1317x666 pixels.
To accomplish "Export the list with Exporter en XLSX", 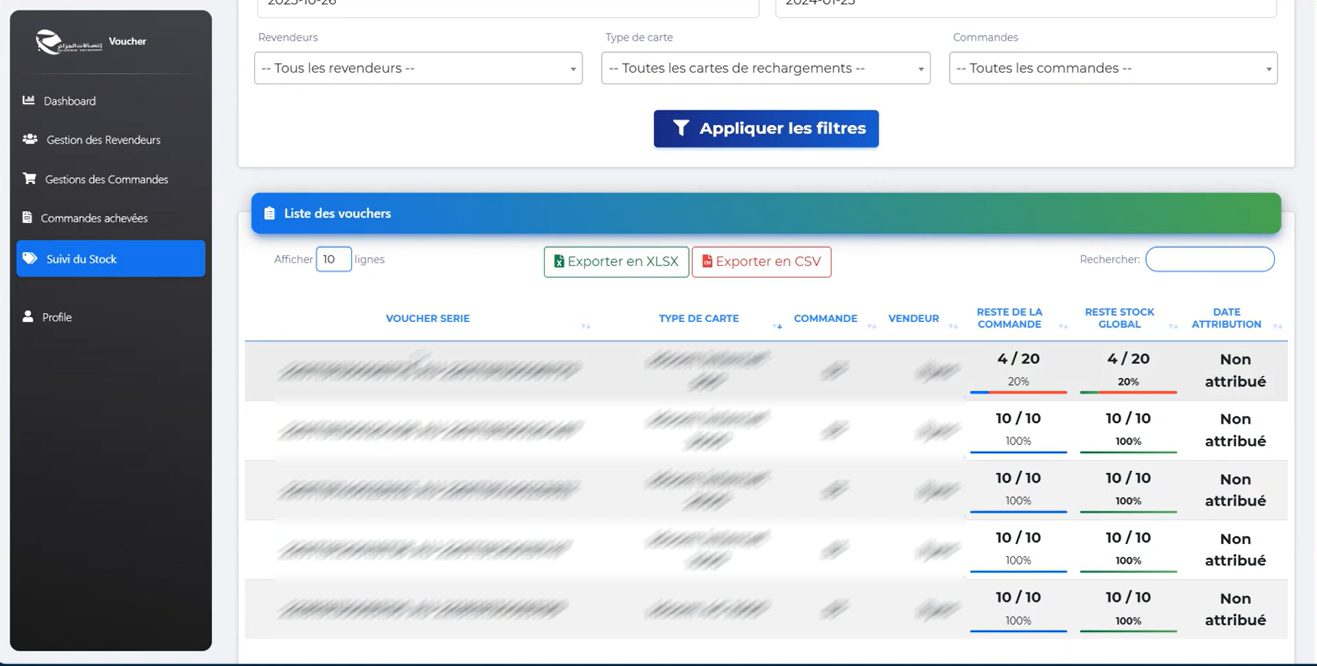I will coord(616,262).
